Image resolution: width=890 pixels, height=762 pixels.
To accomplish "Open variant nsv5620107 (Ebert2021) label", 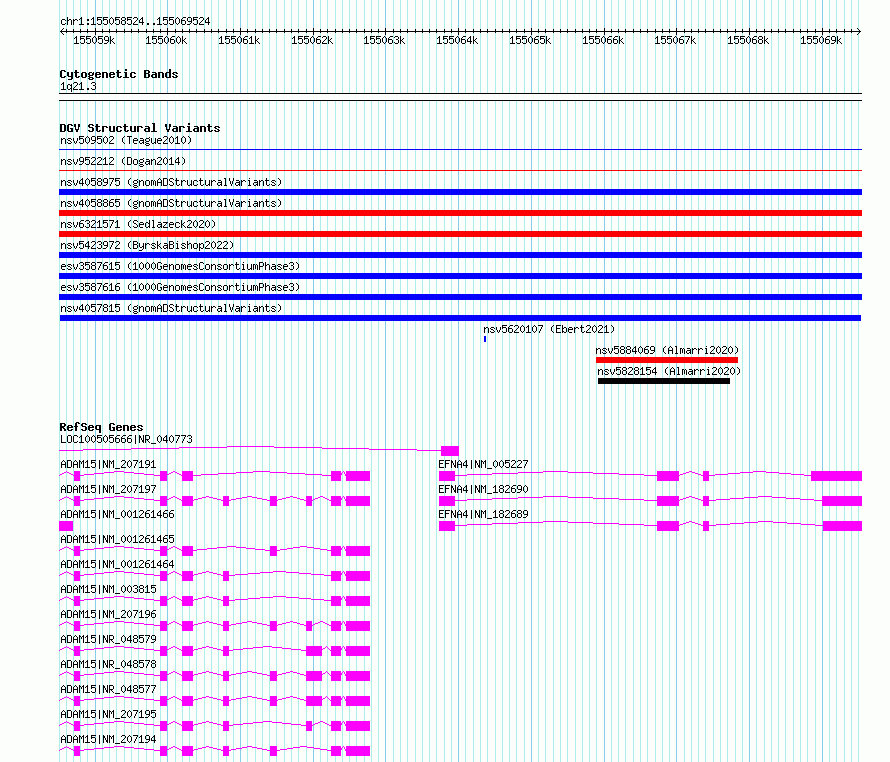I will pyautogui.click(x=549, y=329).
